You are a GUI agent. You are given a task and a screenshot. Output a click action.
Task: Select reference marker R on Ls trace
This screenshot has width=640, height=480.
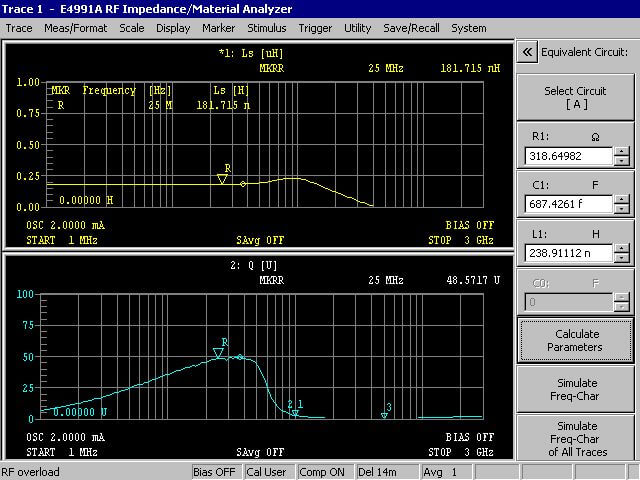tap(222, 179)
